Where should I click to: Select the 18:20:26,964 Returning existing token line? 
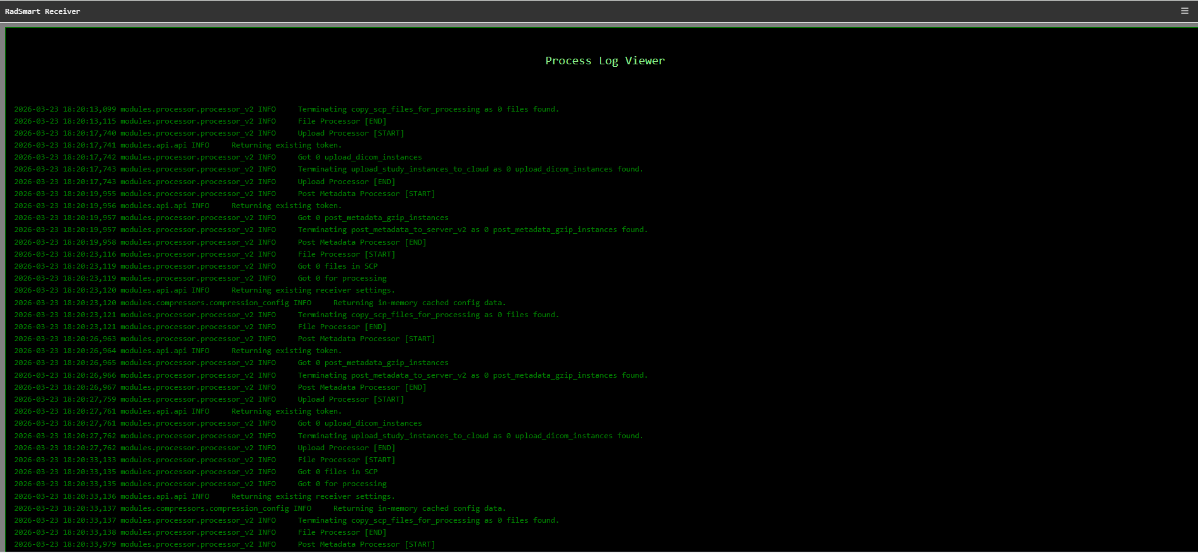click(x=178, y=351)
